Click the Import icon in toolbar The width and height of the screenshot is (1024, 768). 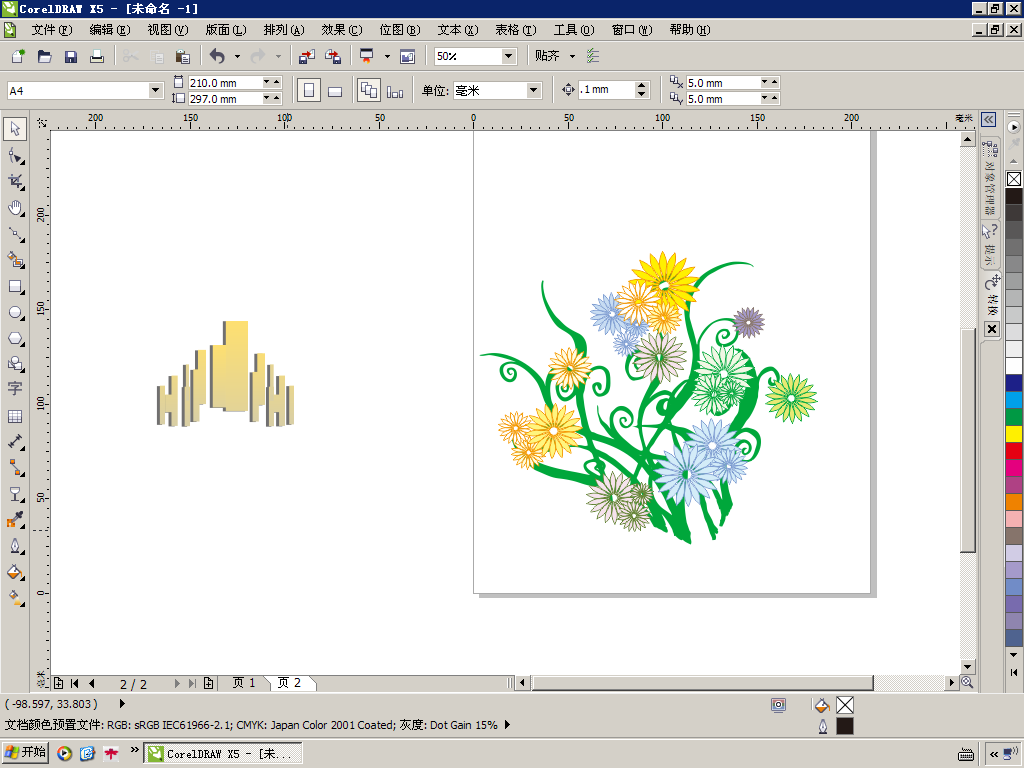click(x=306, y=57)
